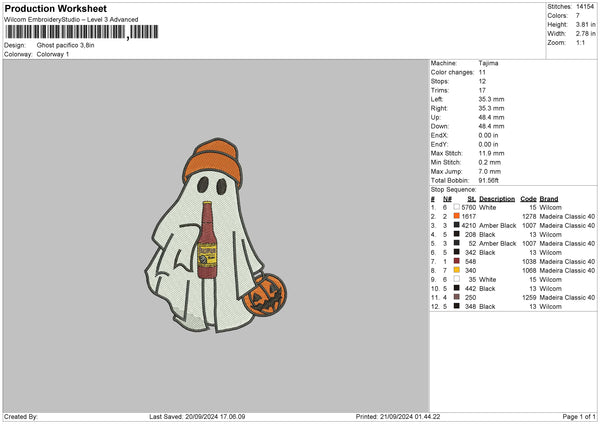Screen dimensions: 600x424
Task: Click the 'Created By:' footer label
Action: tap(21, 417)
